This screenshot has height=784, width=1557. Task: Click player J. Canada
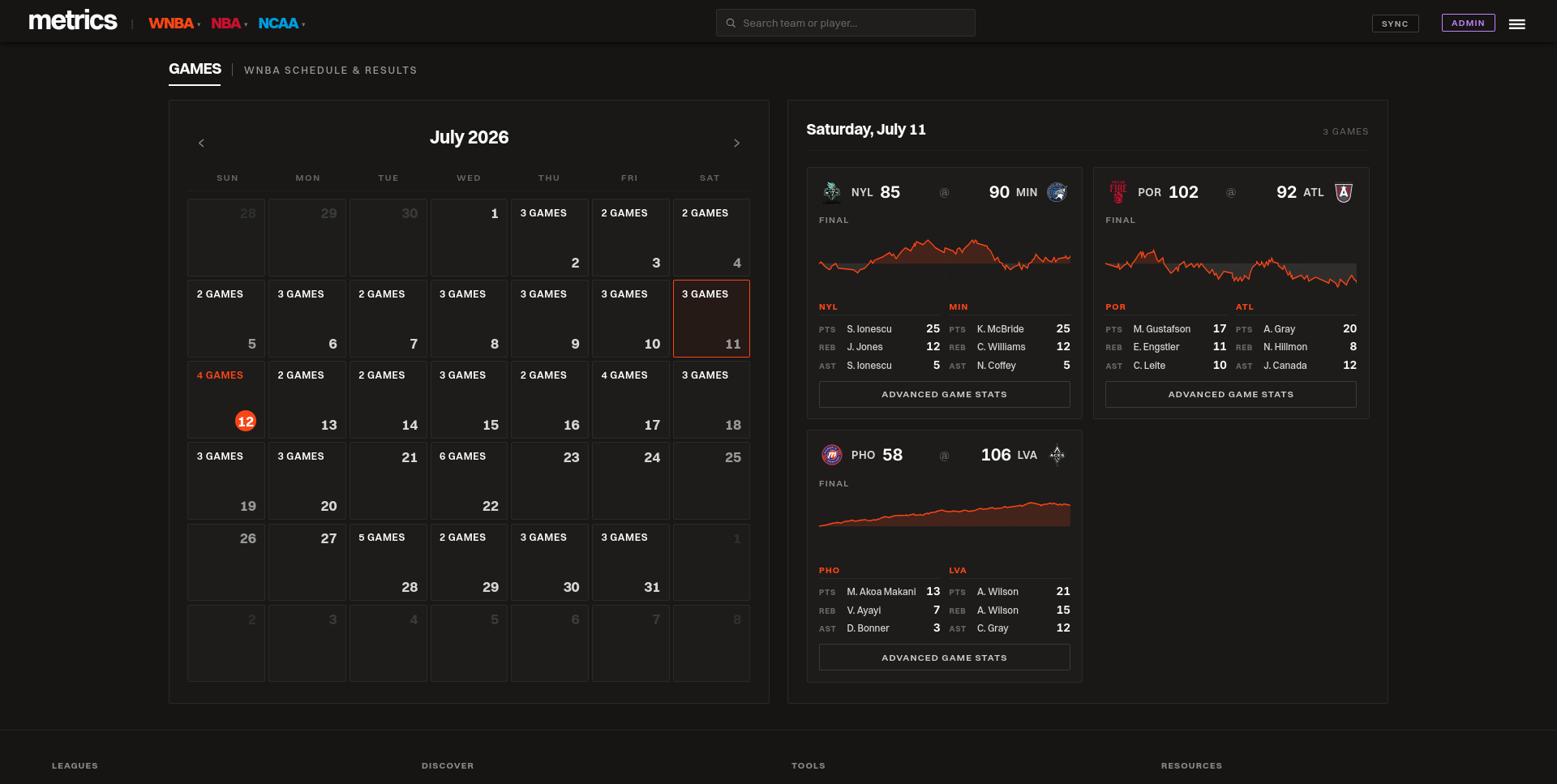[1285, 366]
